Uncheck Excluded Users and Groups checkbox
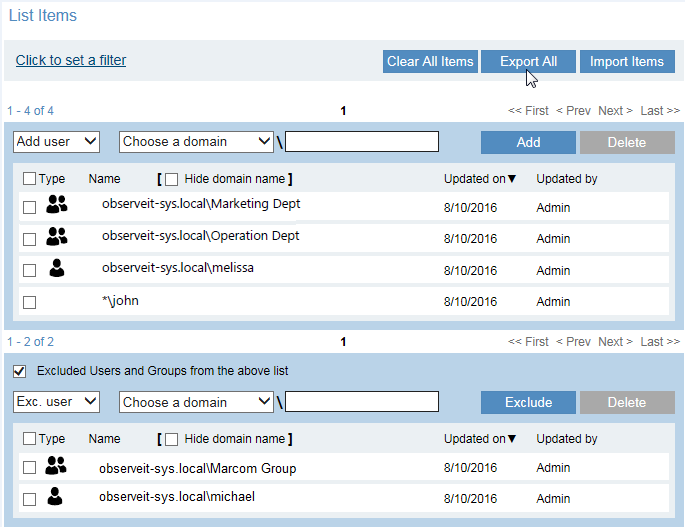The height and width of the screenshot is (527, 685). coord(20,371)
